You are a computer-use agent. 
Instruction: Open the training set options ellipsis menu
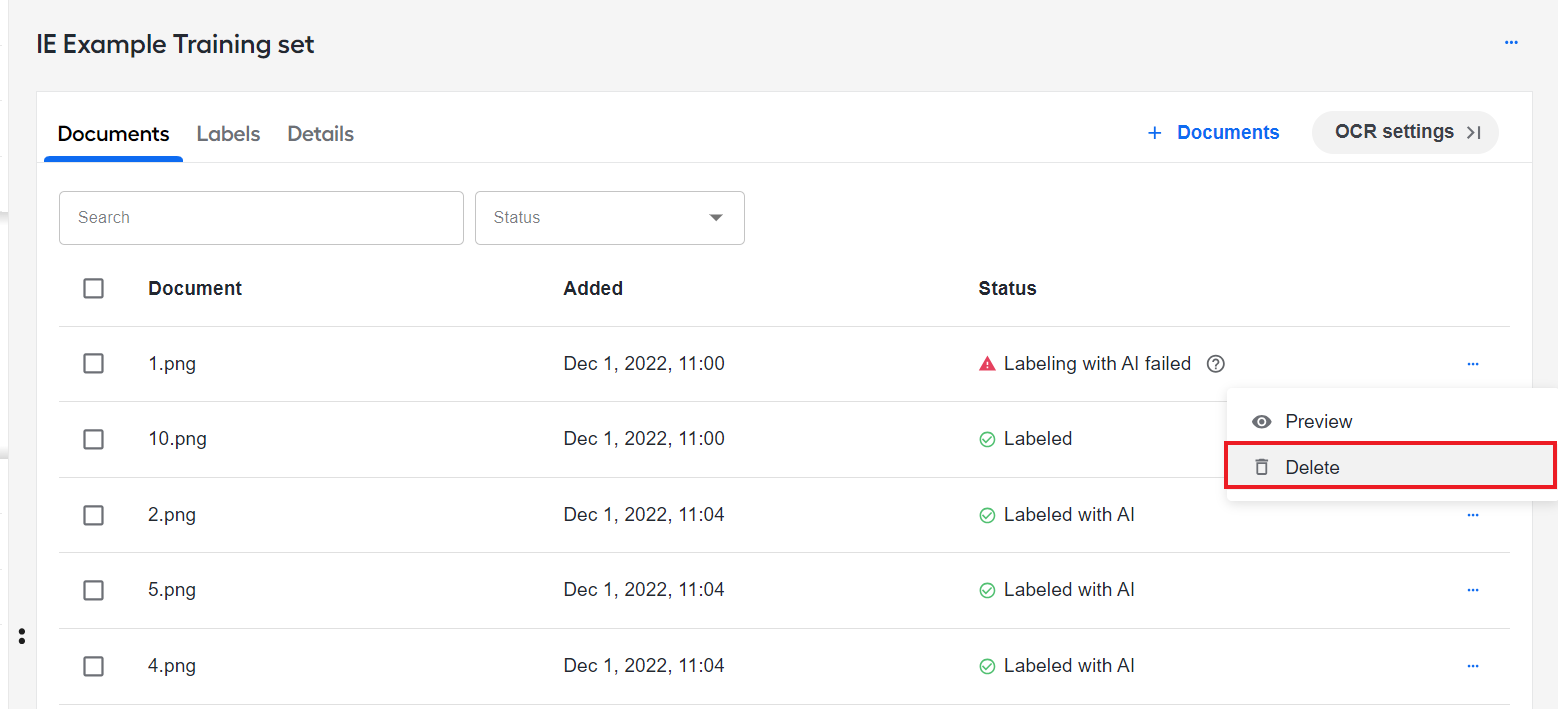(1511, 42)
